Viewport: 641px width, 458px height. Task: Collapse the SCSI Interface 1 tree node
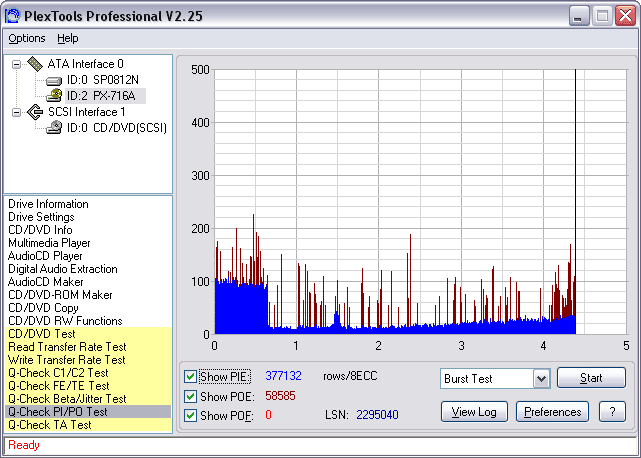[x=16, y=112]
